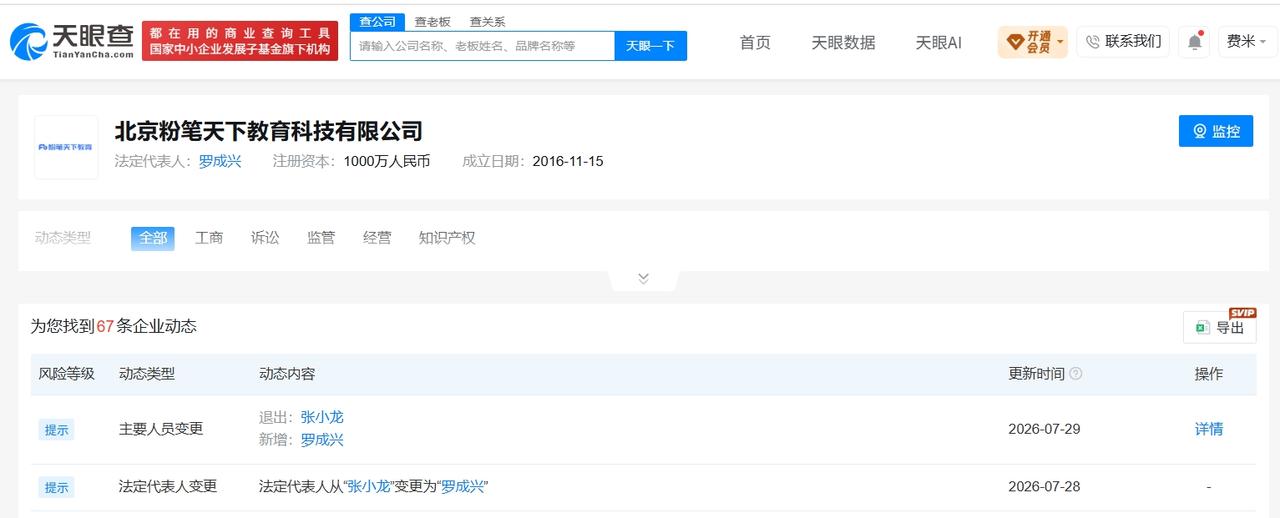Filter activity by 知识产权
The image size is (1280, 518).
pos(447,238)
